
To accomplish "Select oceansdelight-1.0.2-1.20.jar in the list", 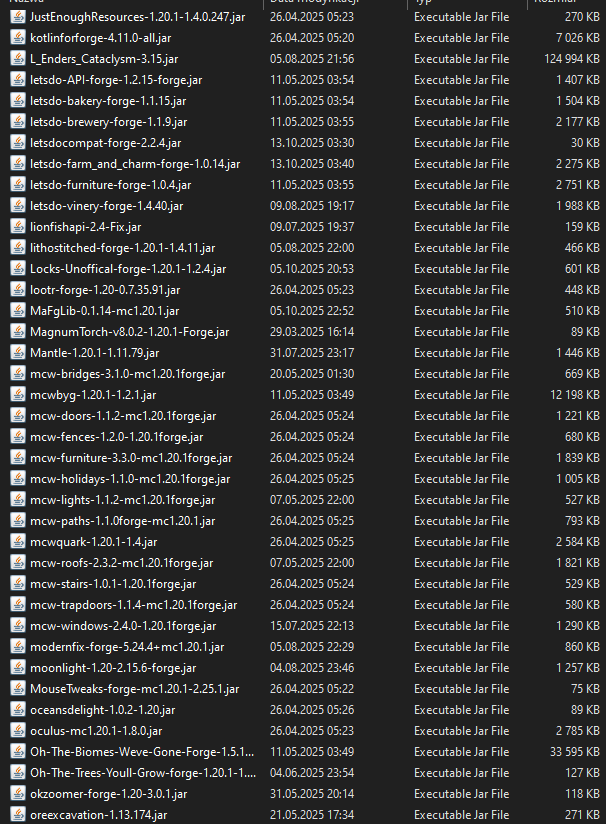I will pos(102,710).
